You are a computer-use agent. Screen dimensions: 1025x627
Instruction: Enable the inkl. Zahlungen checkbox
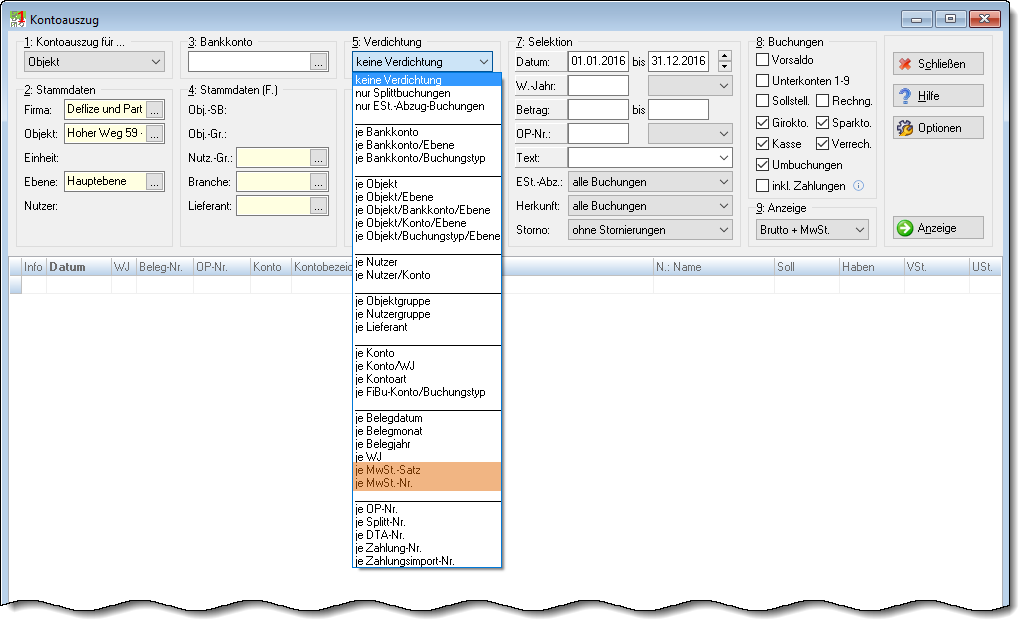[762, 186]
